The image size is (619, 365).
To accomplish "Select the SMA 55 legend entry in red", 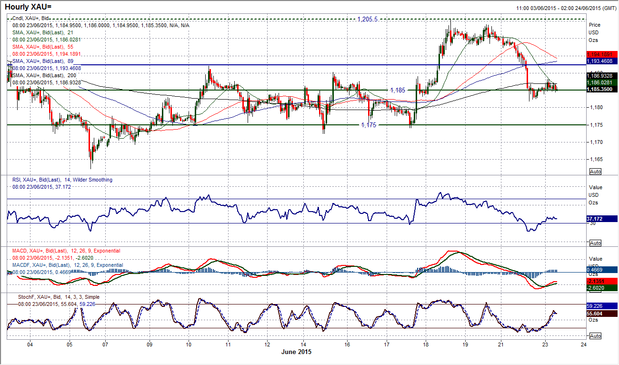I will (x=43, y=47).
